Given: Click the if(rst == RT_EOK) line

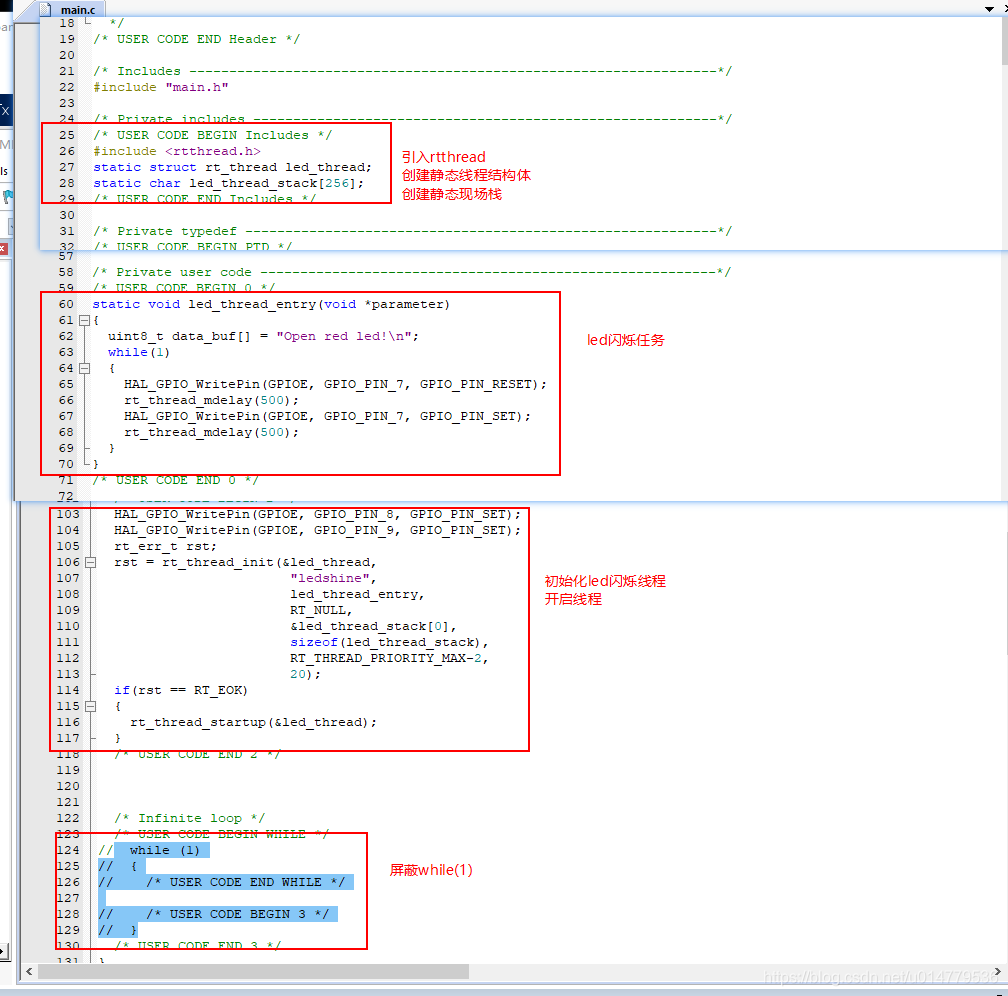Looking at the screenshot, I should 181,691.
